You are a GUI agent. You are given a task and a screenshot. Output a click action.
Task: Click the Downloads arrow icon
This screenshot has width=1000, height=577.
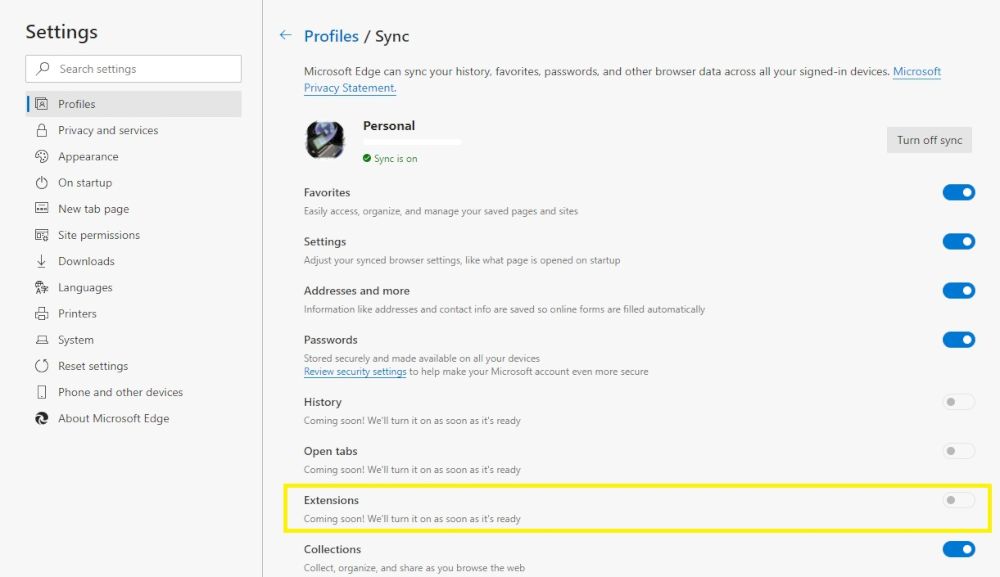41,261
